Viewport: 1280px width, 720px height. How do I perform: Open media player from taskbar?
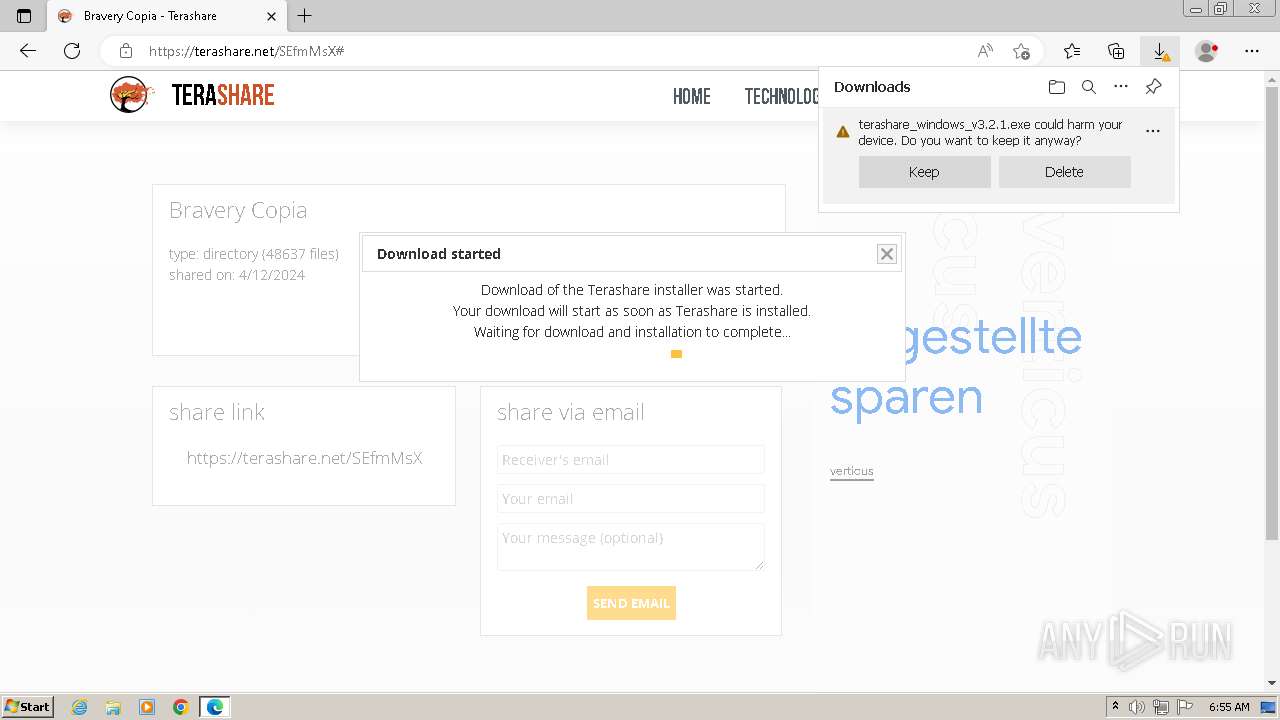147,707
